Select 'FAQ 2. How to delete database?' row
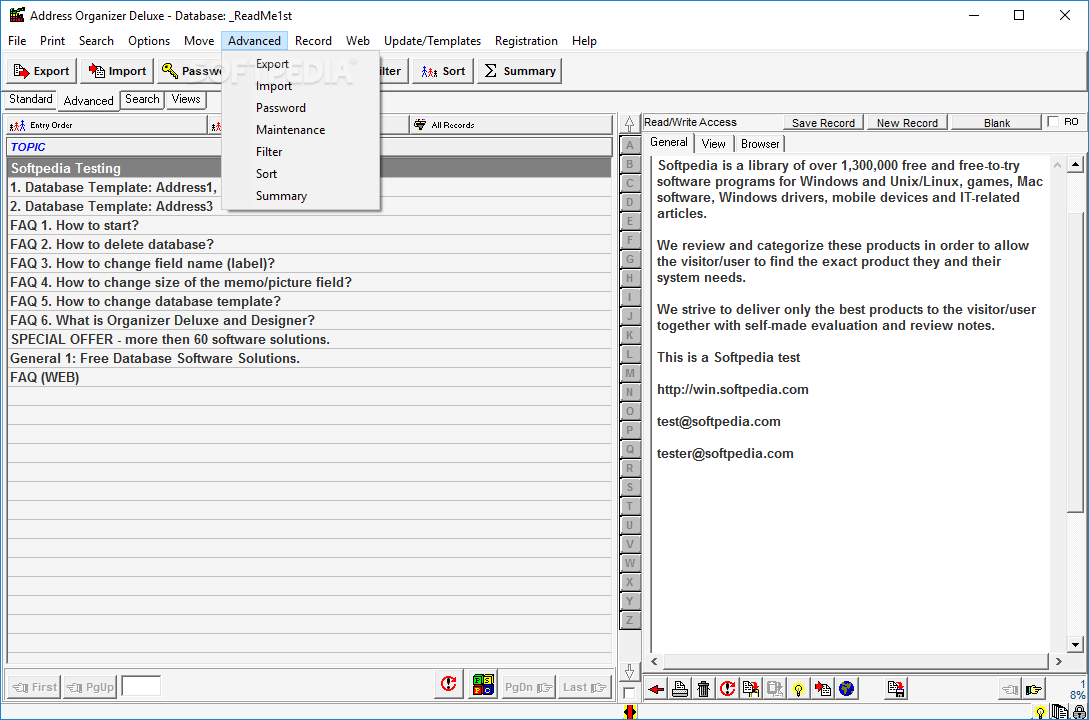Image resolution: width=1089 pixels, height=720 pixels. tap(309, 244)
